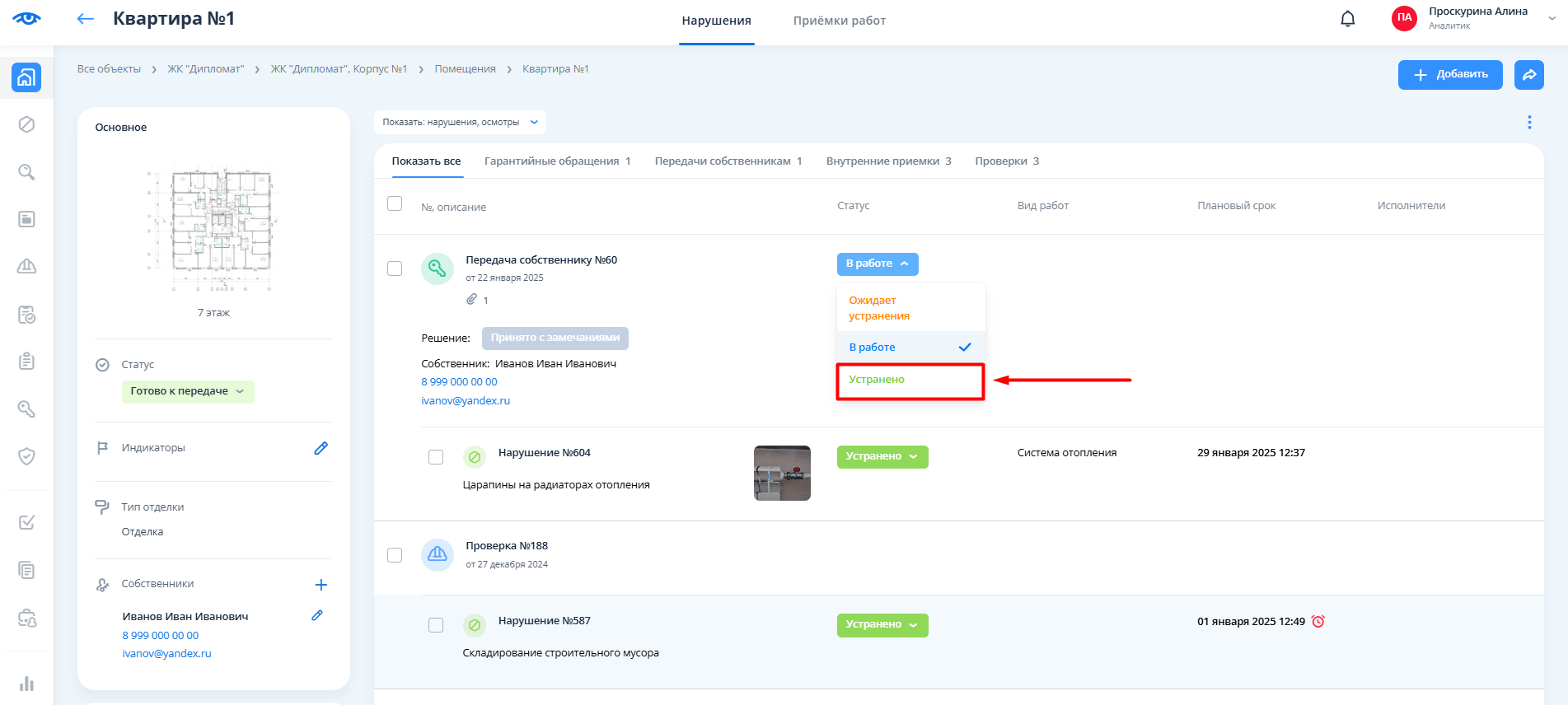
Task: Open the three-dot options menu
Action: pyautogui.click(x=1529, y=122)
